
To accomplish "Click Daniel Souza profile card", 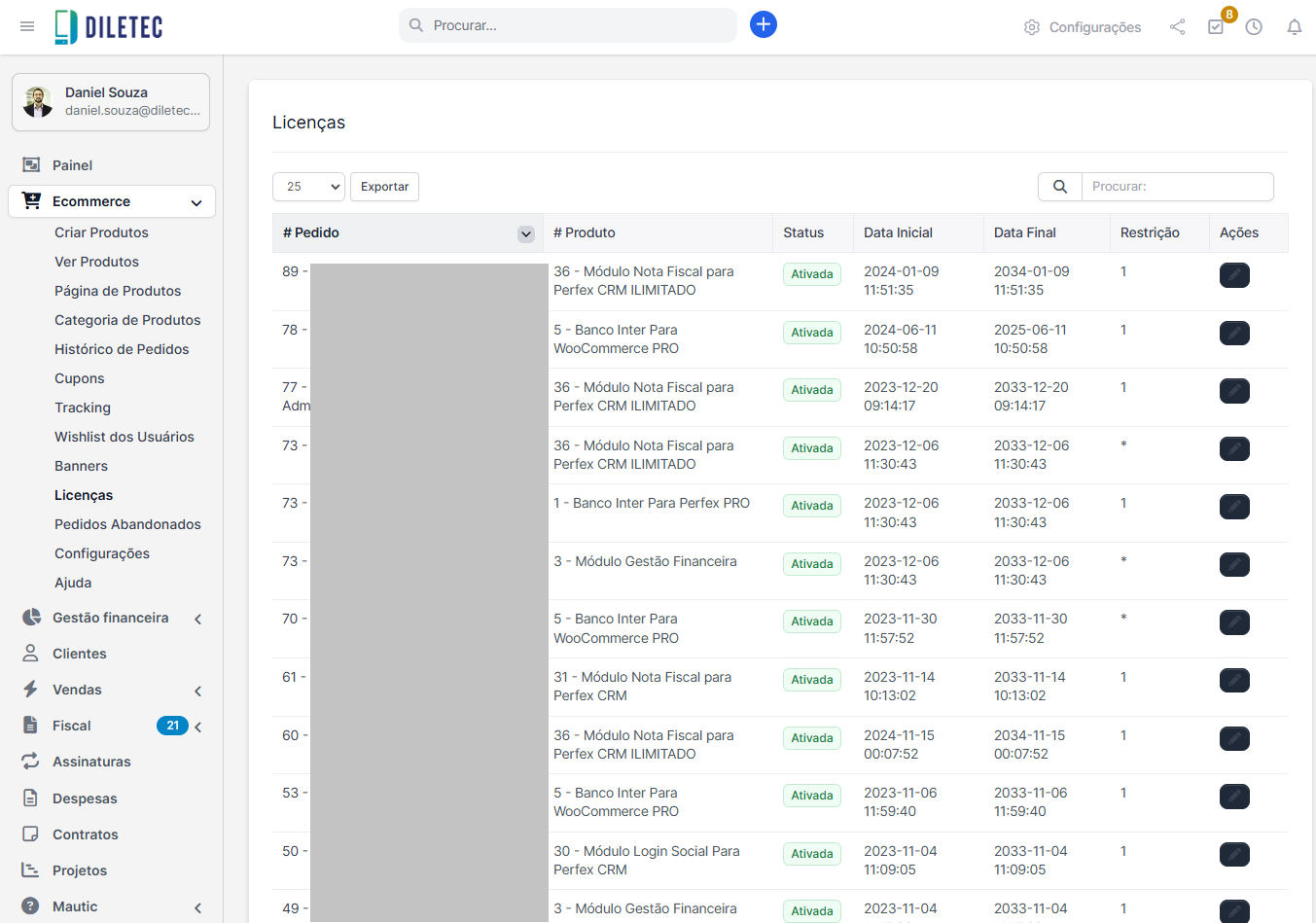I will point(111,102).
